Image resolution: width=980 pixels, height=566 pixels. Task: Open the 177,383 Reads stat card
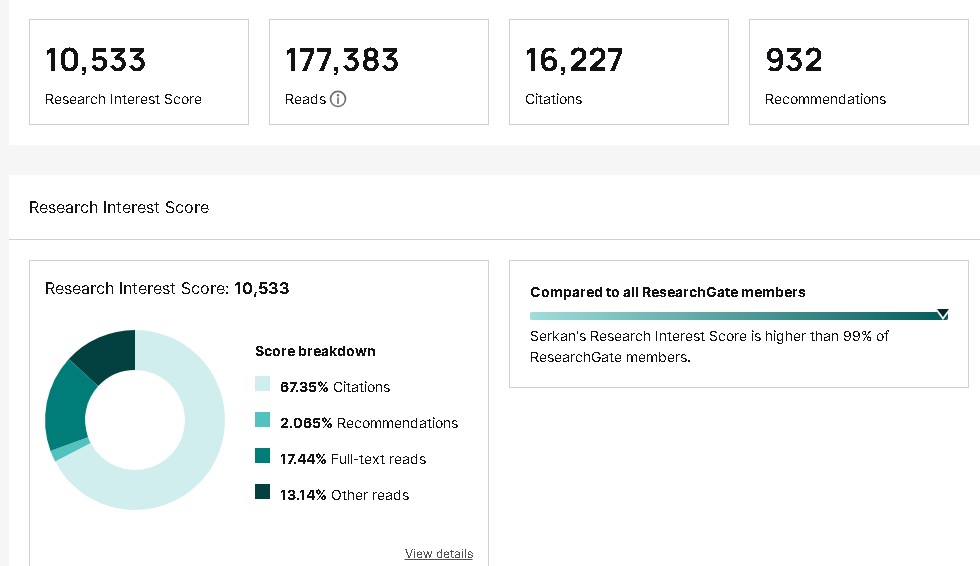[x=379, y=72]
